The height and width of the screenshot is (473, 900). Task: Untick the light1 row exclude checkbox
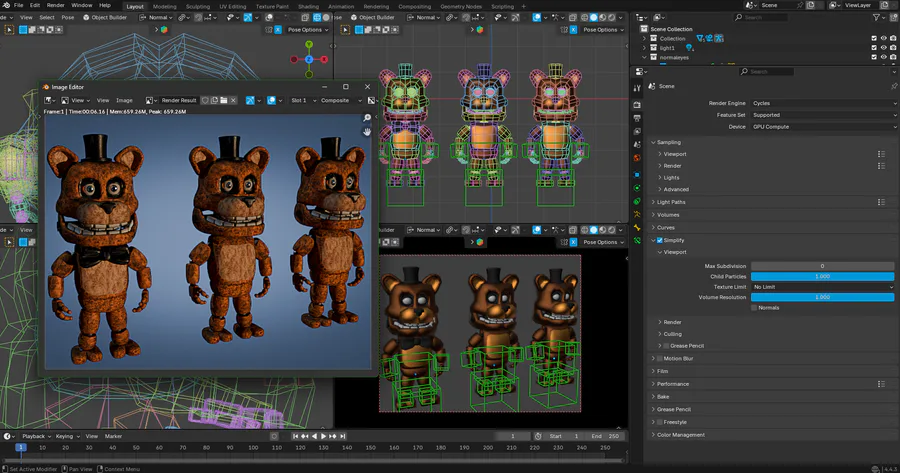tap(874, 48)
